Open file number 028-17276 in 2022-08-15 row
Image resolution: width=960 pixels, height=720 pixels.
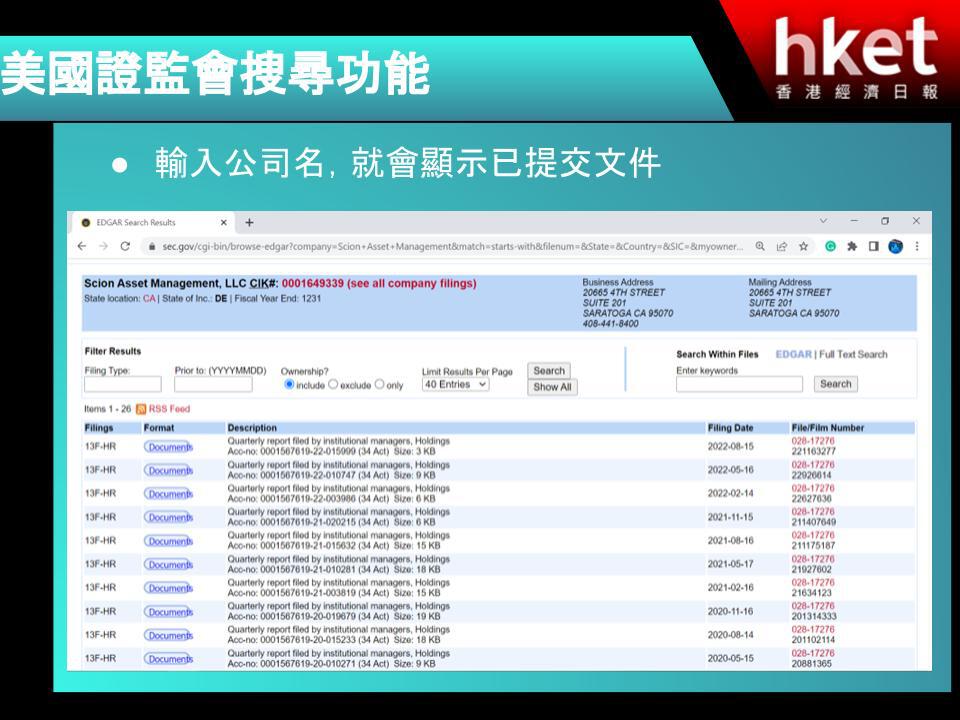(x=813, y=441)
